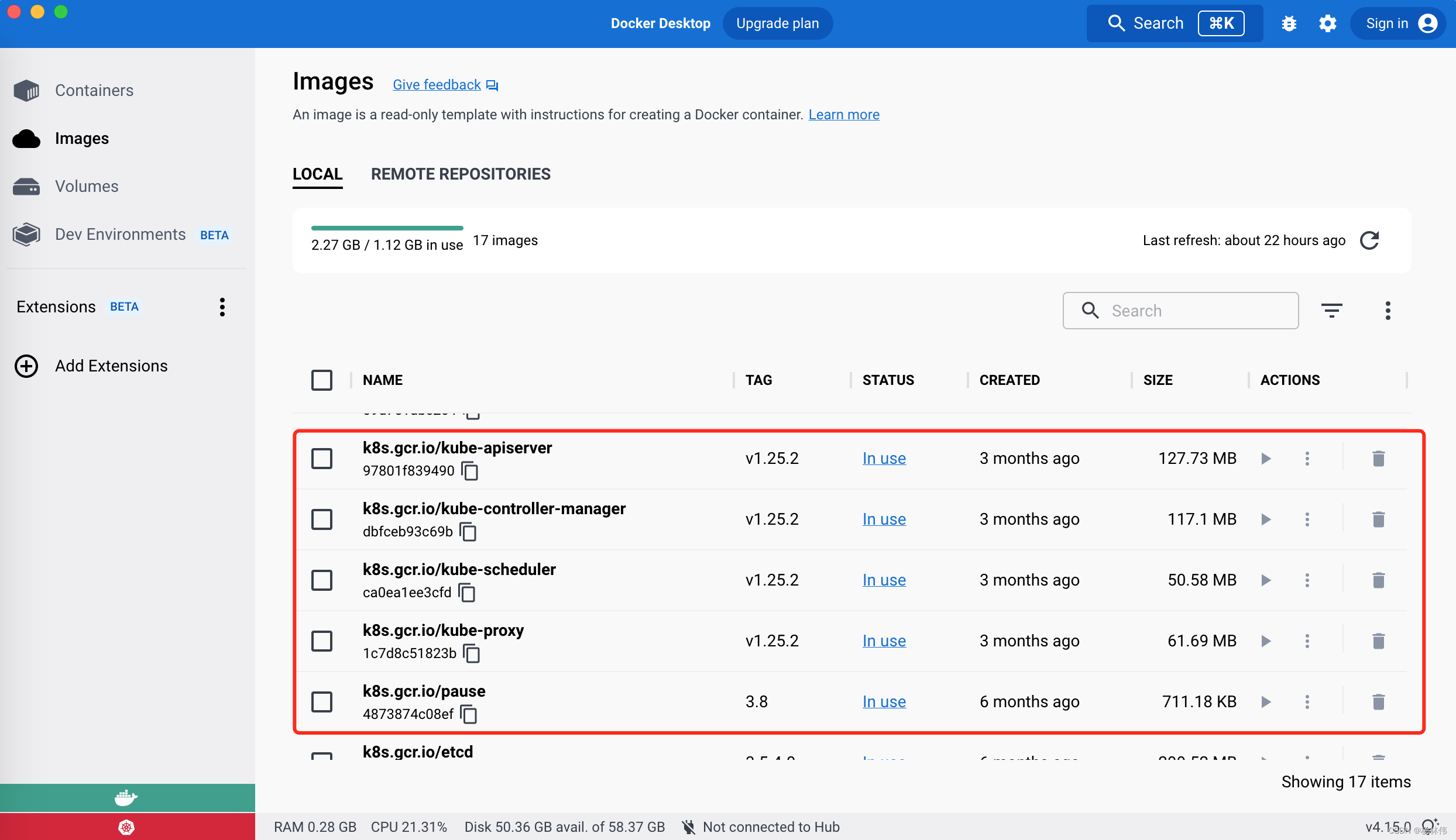Switch to the REMOTE REPOSITORIES tab
The image size is (1456, 840).
coord(461,174)
